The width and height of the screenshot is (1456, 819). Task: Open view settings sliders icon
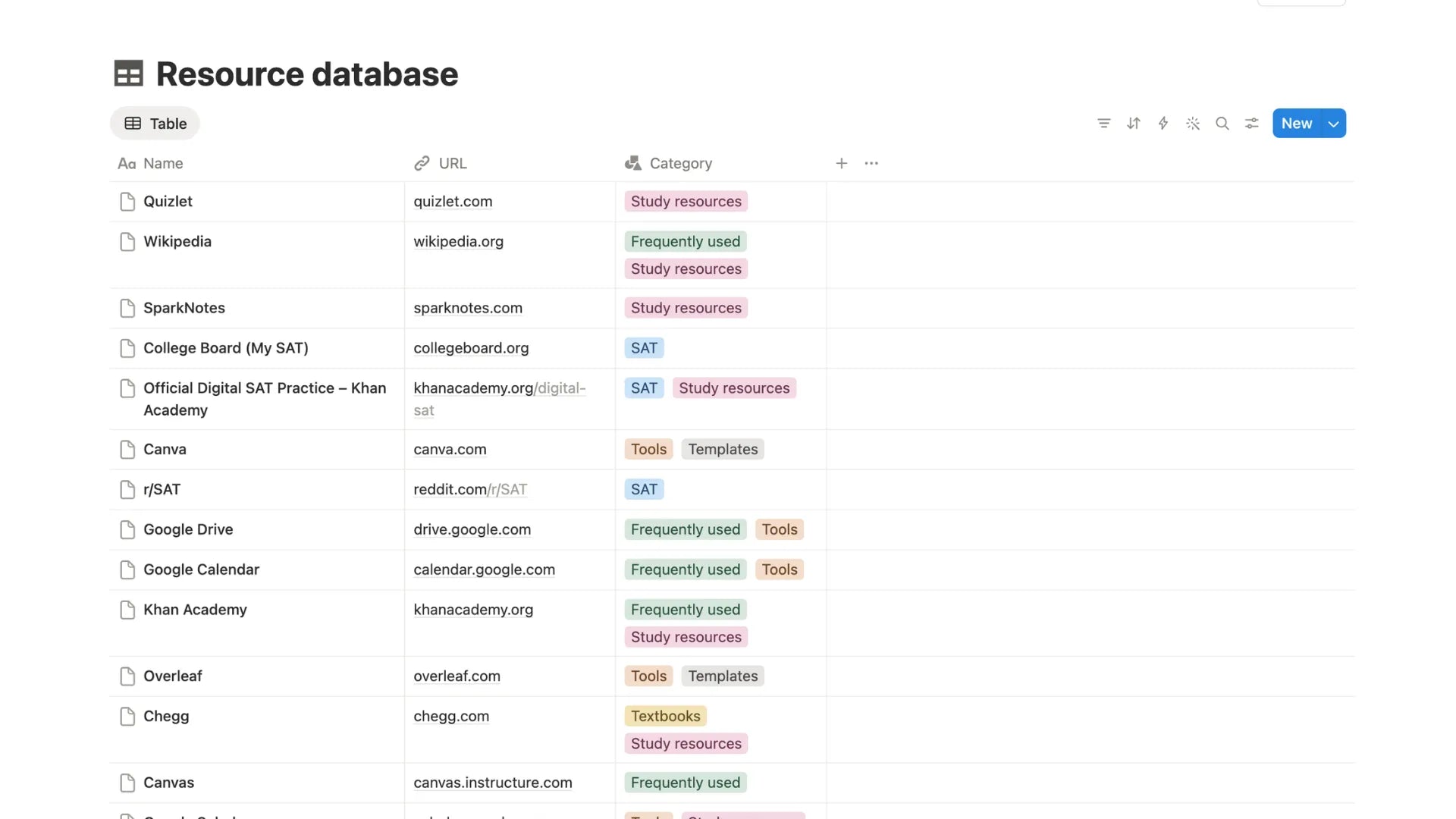(1251, 123)
